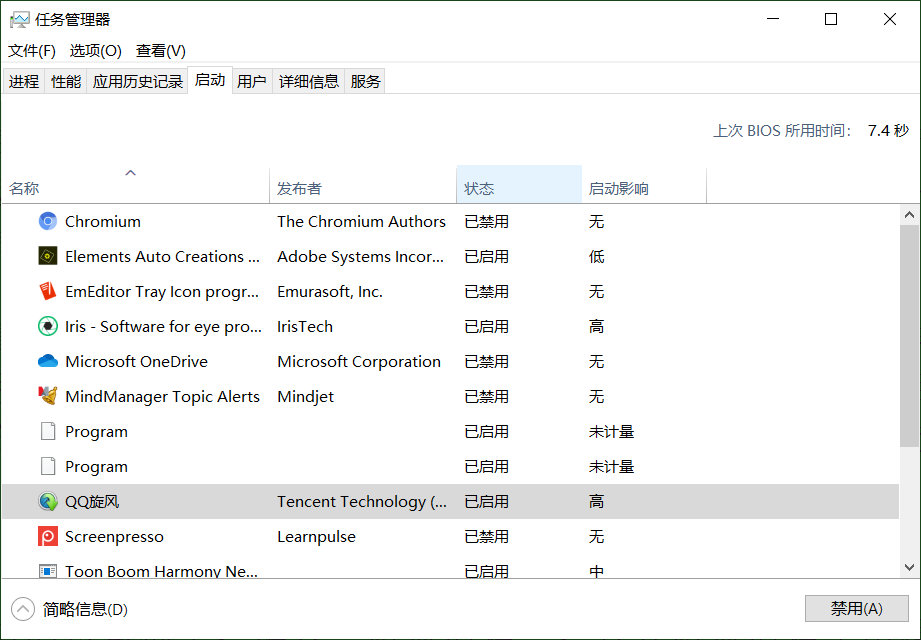Click the 禁用 button

pyautogui.click(x=856, y=608)
